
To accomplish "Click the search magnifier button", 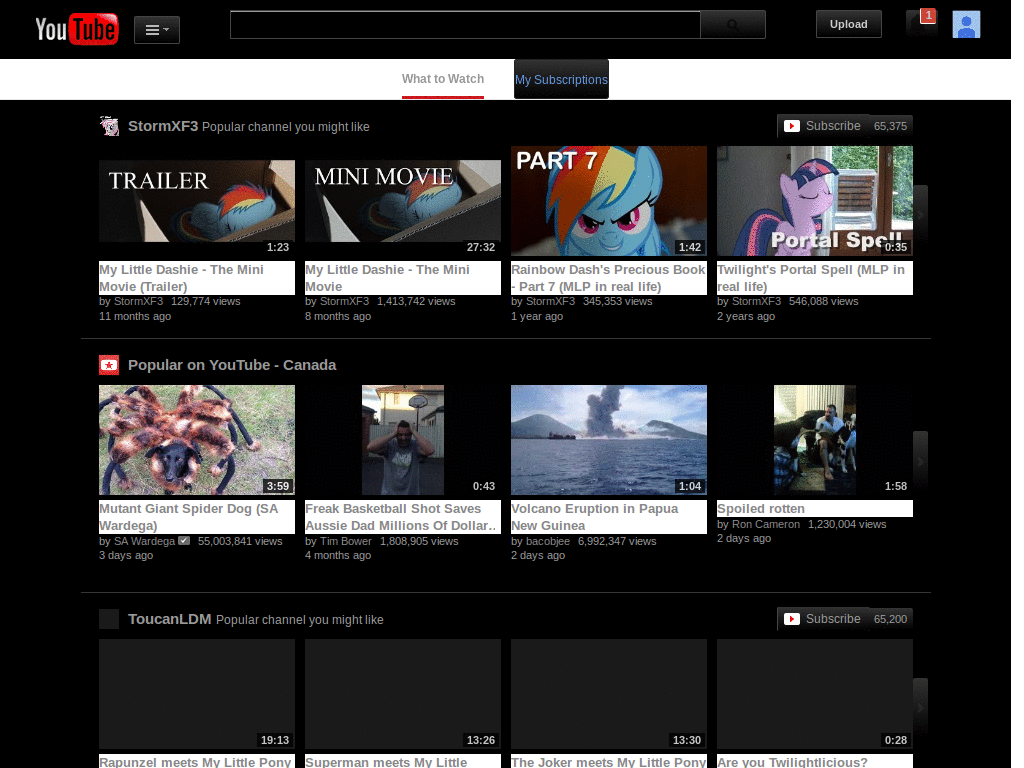I will (x=733, y=25).
